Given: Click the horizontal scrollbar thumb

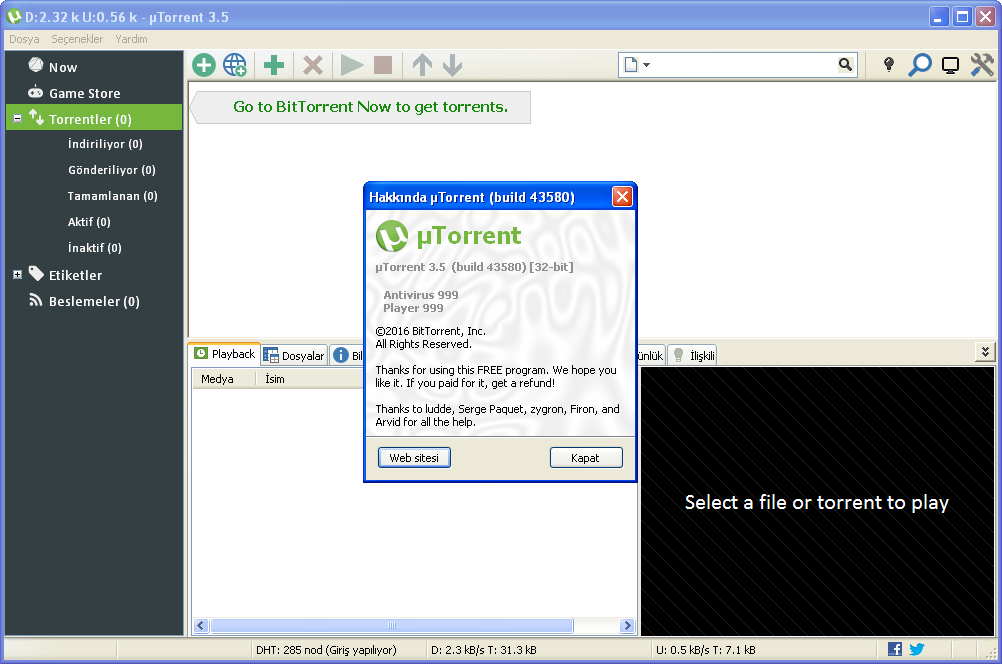Looking at the screenshot, I should tap(392, 626).
